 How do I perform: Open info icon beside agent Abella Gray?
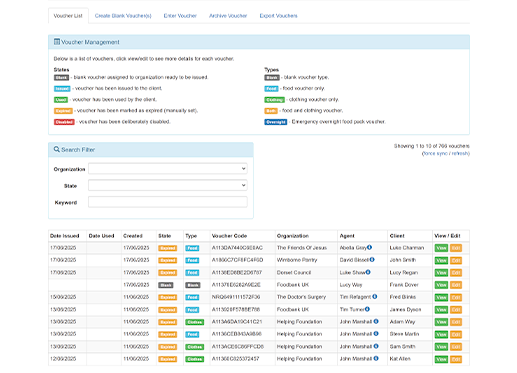pos(369,247)
